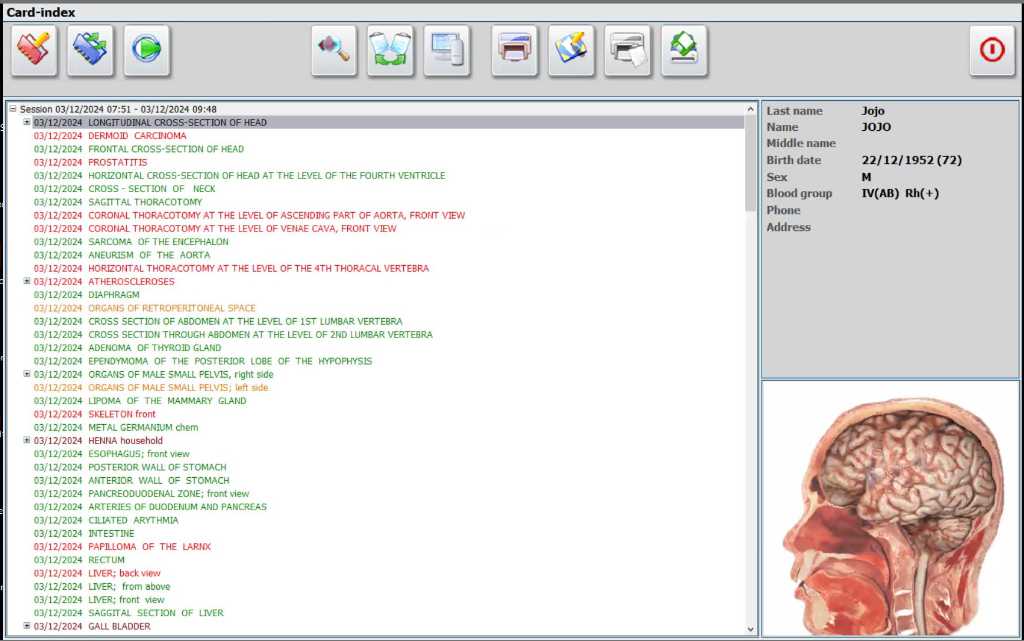Expand ORGANS OF MALE SMALL PELVIS, right side
1024x641 pixels.
(x=27, y=374)
